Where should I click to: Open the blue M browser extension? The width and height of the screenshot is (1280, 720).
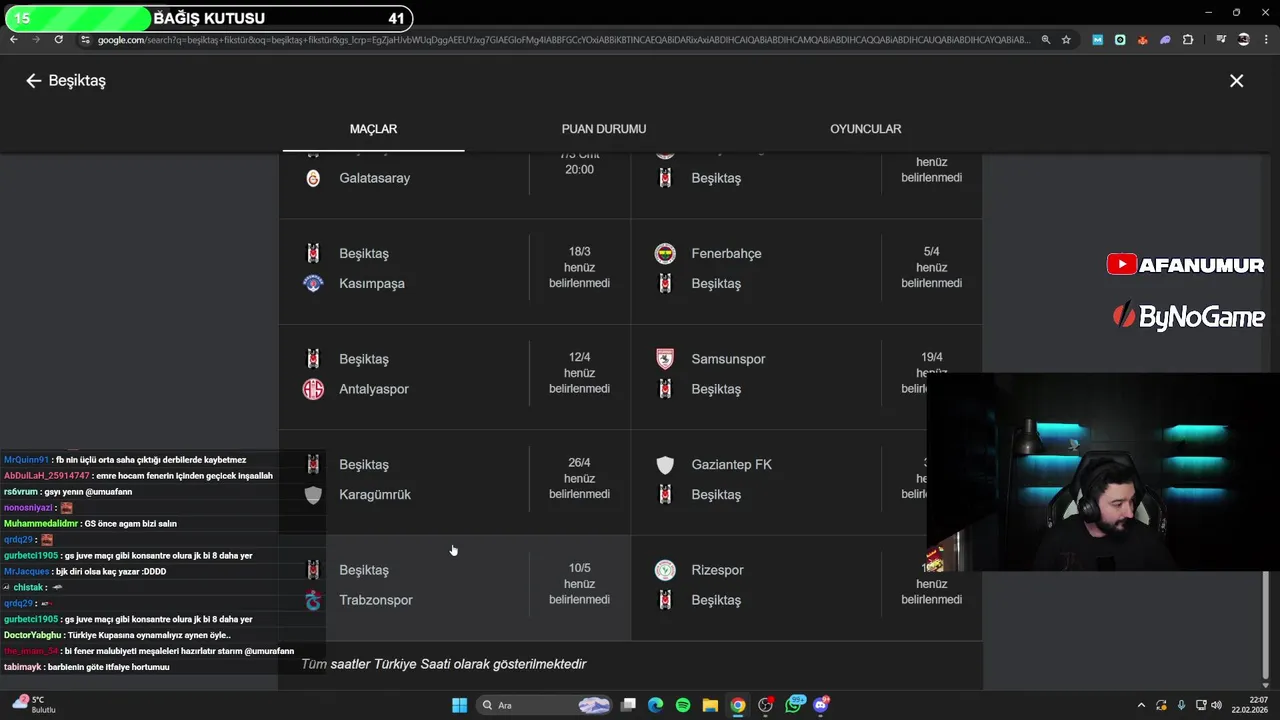(x=1098, y=40)
